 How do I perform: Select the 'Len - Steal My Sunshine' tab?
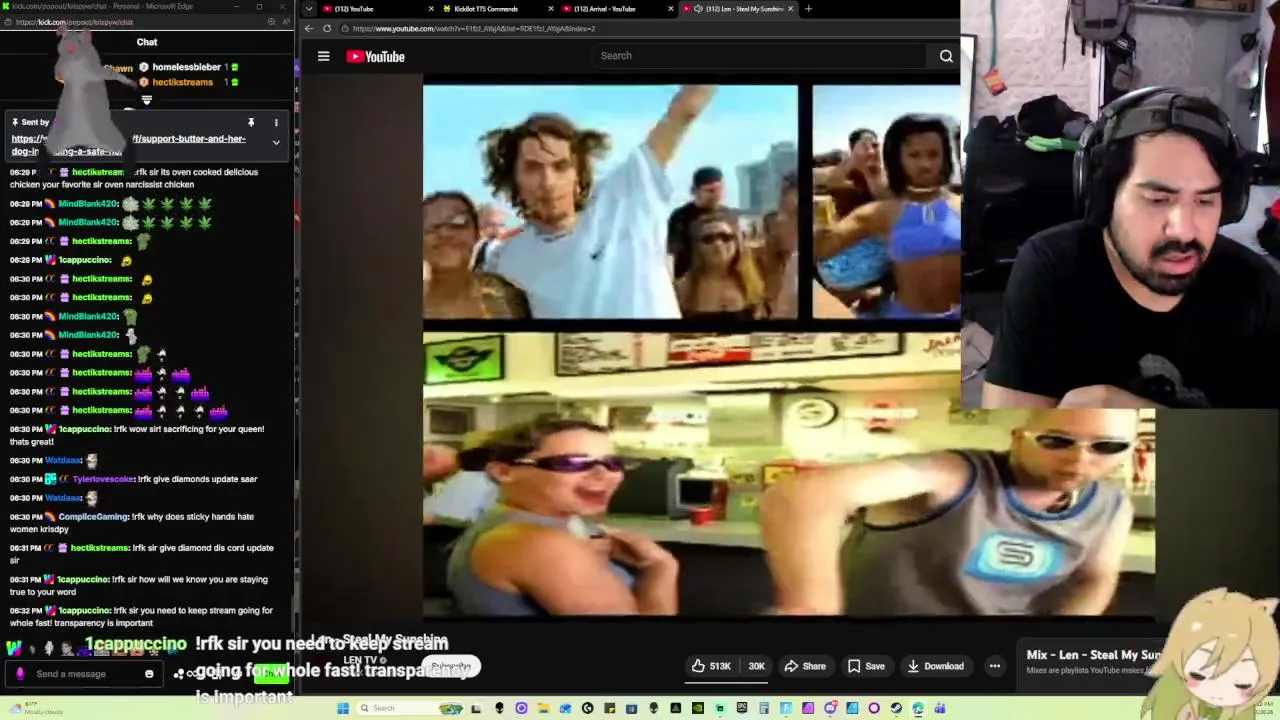738,9
